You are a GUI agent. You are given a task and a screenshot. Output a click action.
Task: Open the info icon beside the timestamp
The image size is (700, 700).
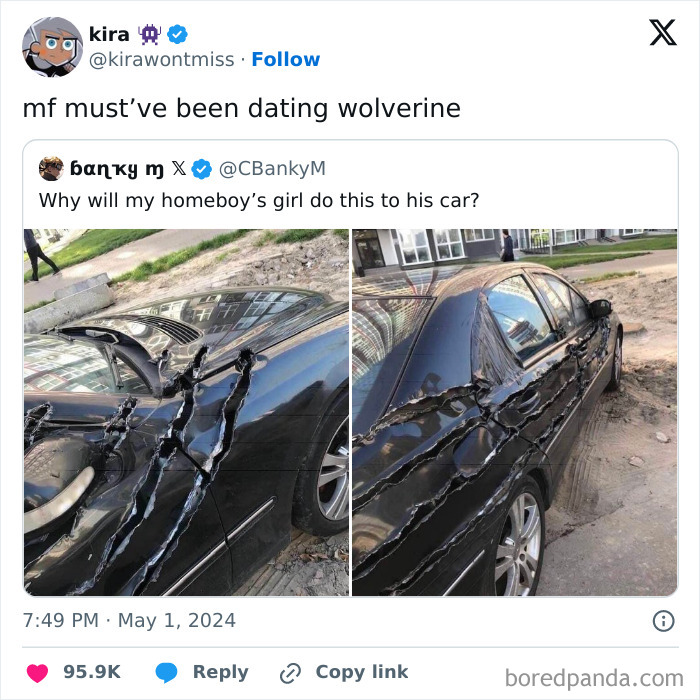tap(663, 621)
